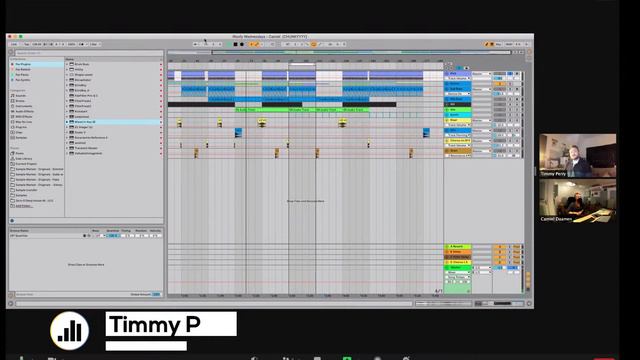The image size is (640, 360).
Task: Click the horizontal scrollbar at window bottom
Action: point(213,304)
